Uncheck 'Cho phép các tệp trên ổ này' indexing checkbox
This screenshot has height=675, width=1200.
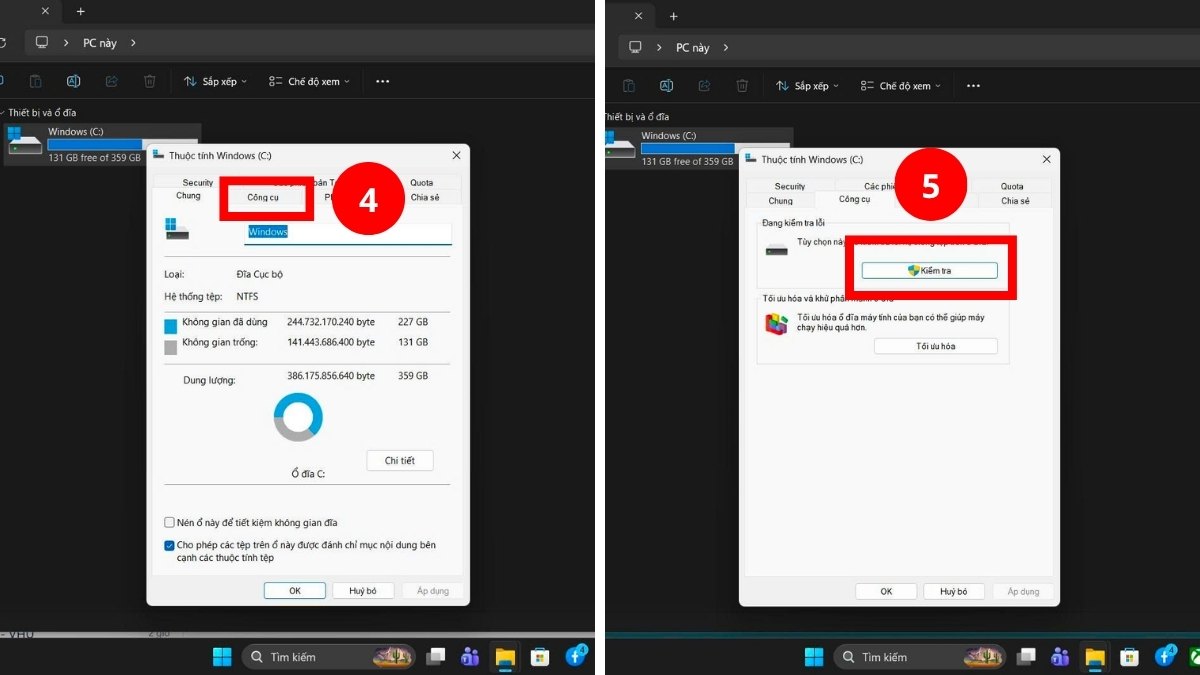pyautogui.click(x=170, y=545)
